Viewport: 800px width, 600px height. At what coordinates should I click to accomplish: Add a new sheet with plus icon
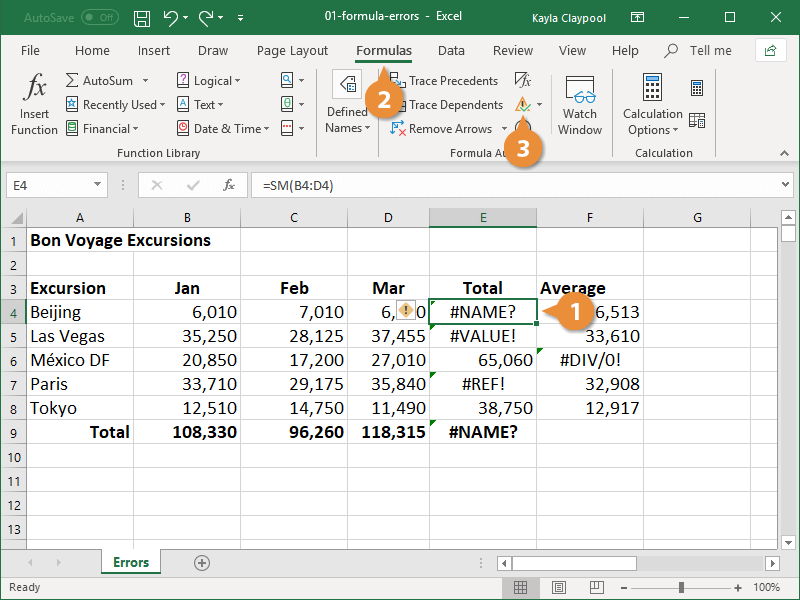202,563
